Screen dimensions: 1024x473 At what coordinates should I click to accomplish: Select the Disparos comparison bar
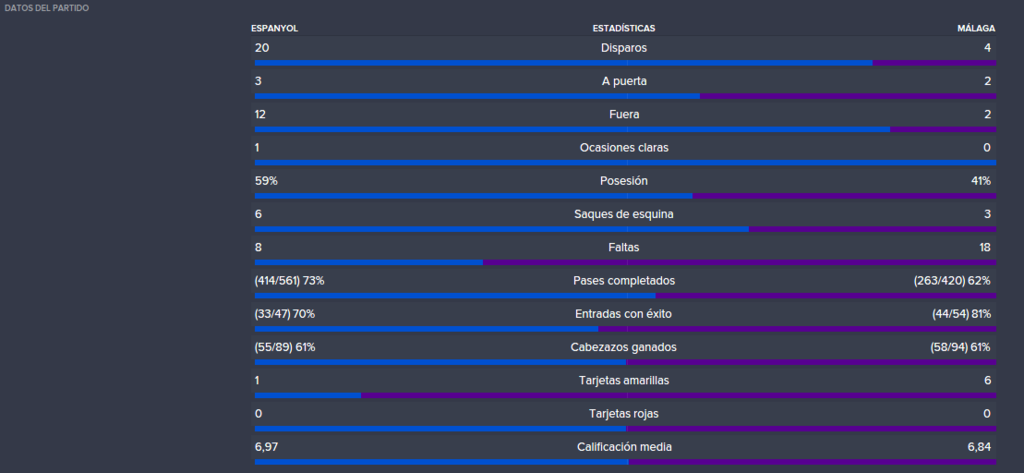[625, 63]
